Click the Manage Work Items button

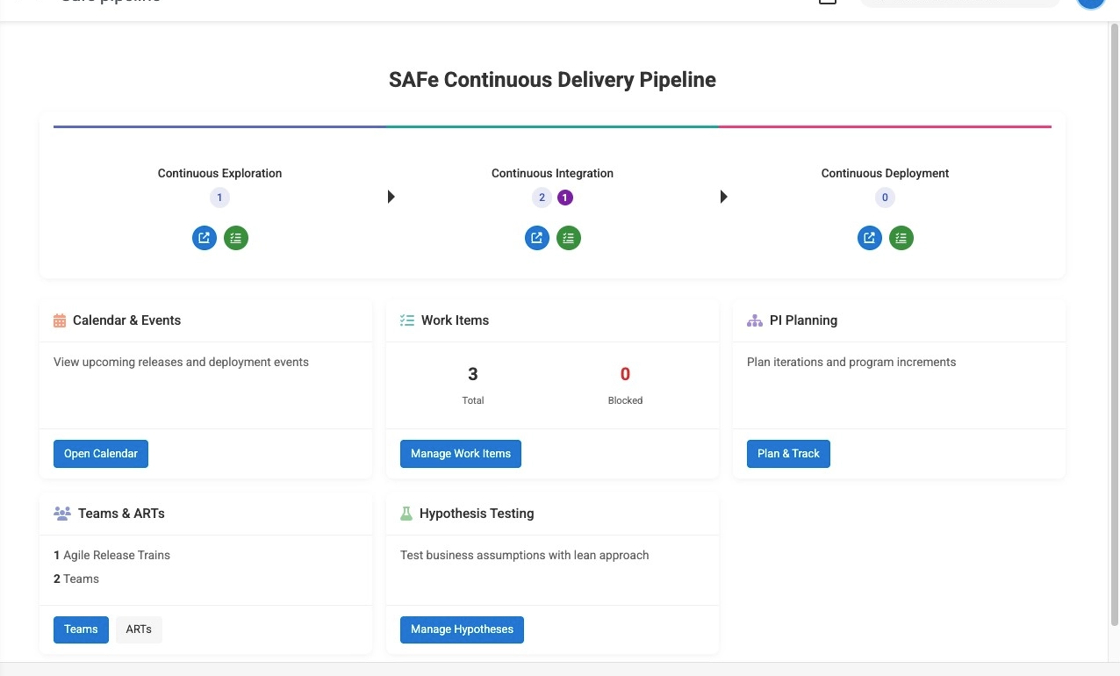(460, 453)
